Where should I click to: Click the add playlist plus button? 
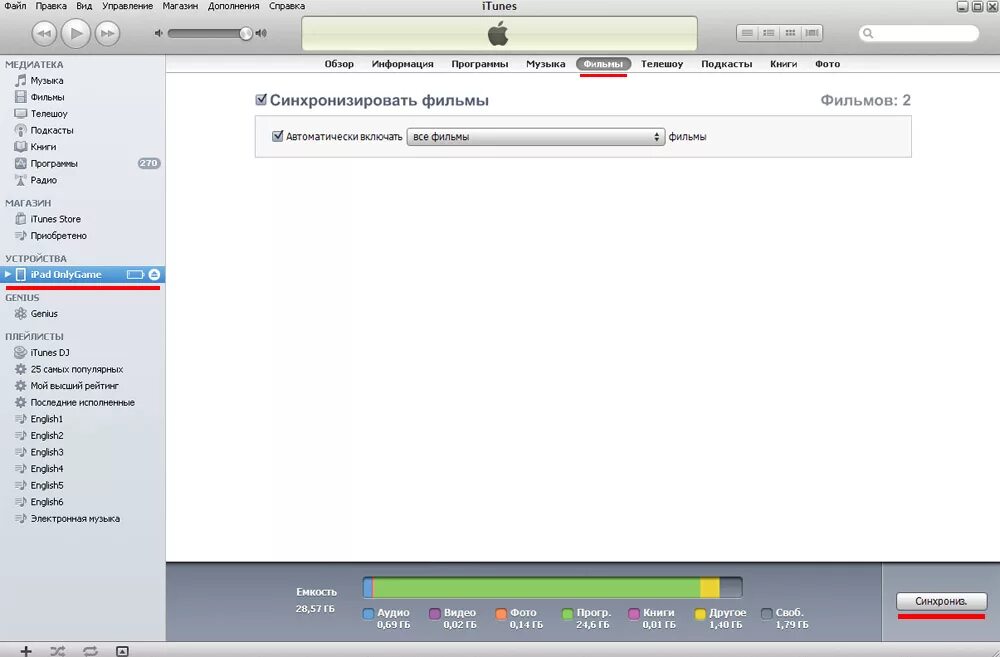26,651
